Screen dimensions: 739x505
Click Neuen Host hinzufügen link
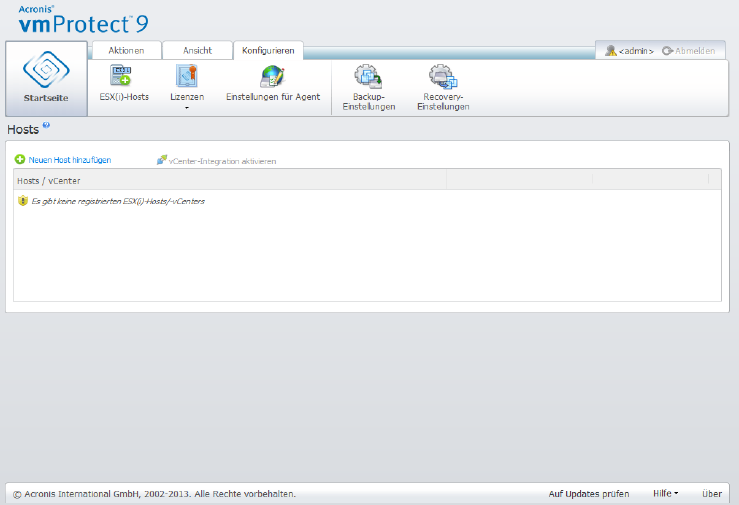70,160
